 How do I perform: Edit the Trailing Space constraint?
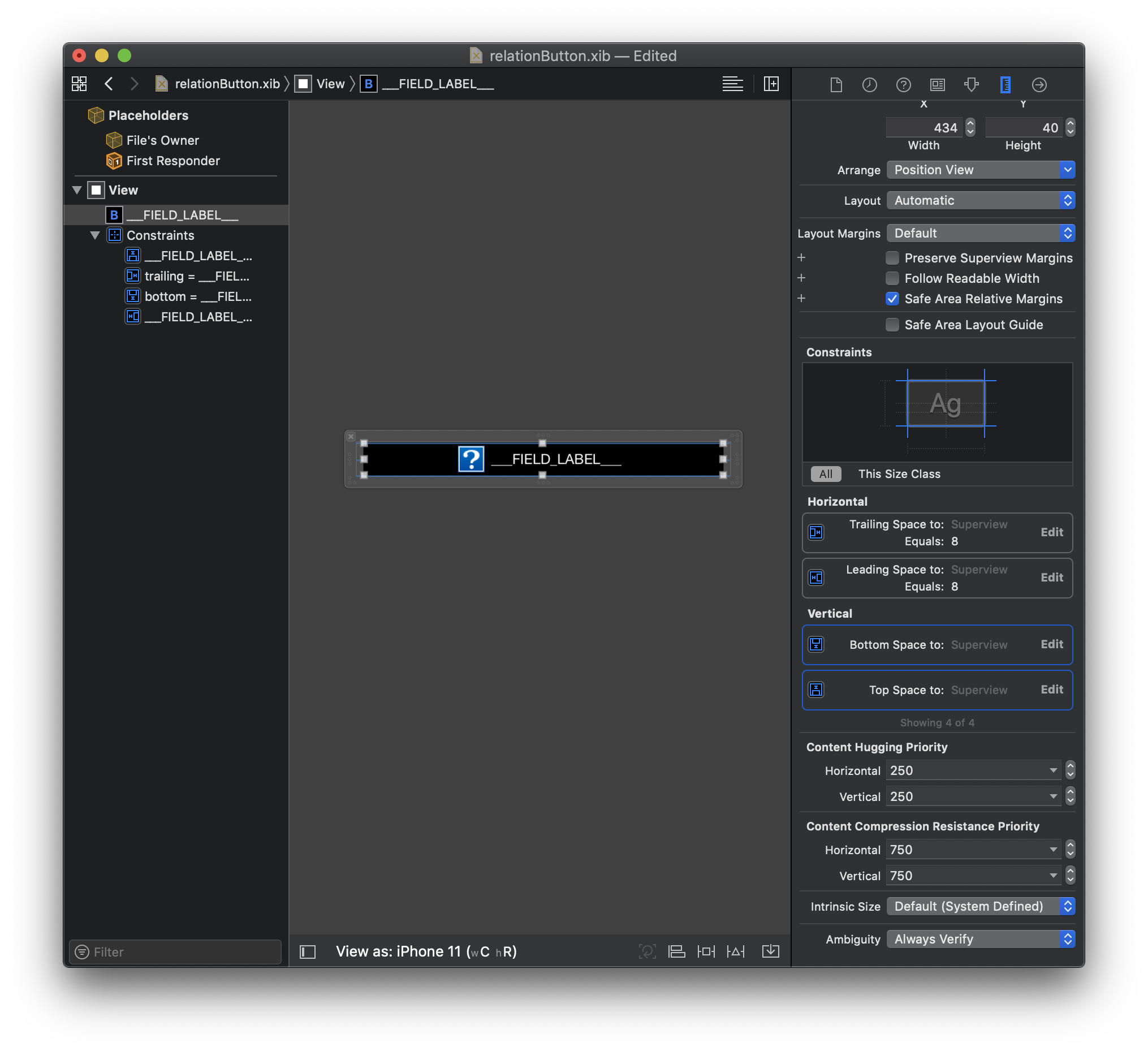tap(1051, 532)
